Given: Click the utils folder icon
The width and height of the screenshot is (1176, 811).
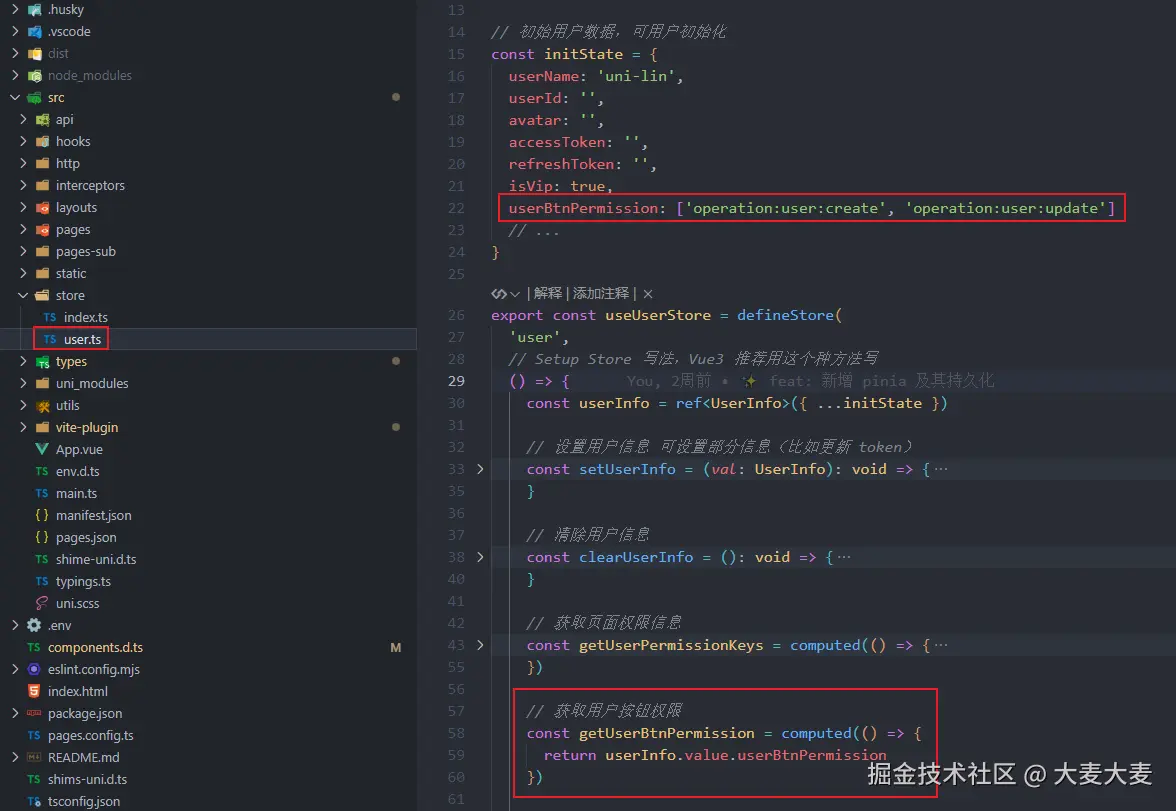Looking at the screenshot, I should coord(43,405).
